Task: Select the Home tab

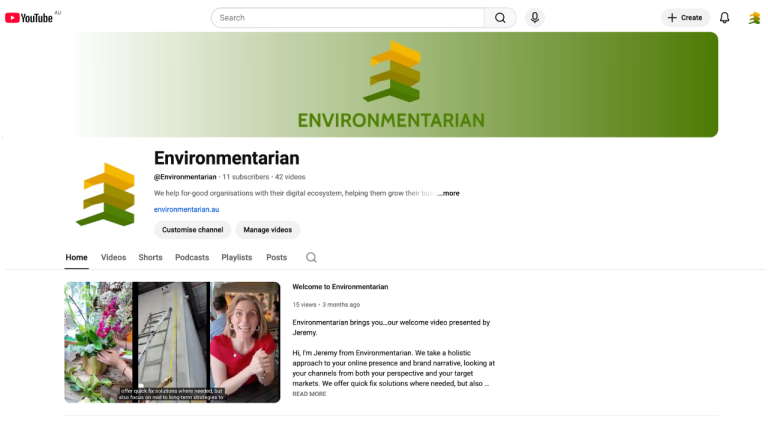Action: tap(76, 257)
